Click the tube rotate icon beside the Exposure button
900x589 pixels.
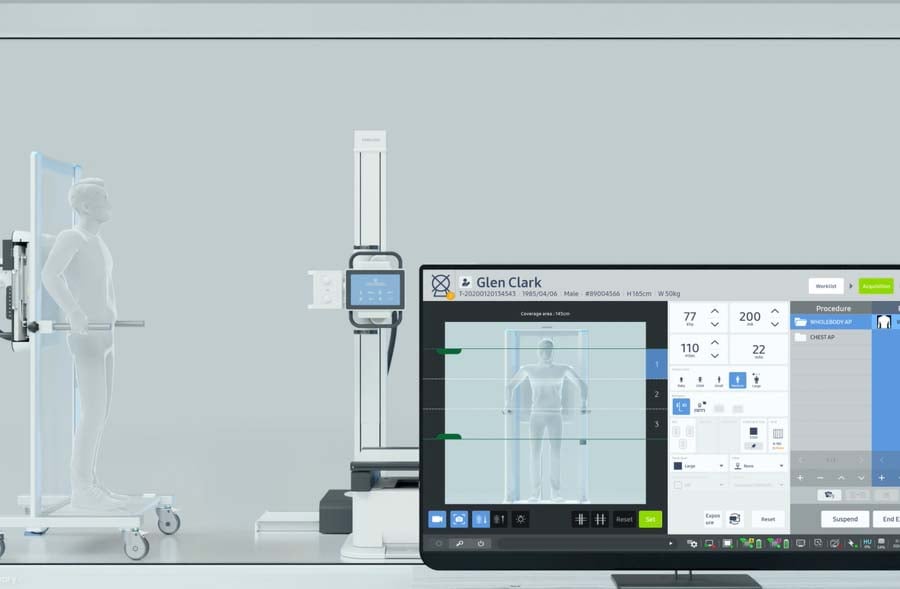coord(735,518)
